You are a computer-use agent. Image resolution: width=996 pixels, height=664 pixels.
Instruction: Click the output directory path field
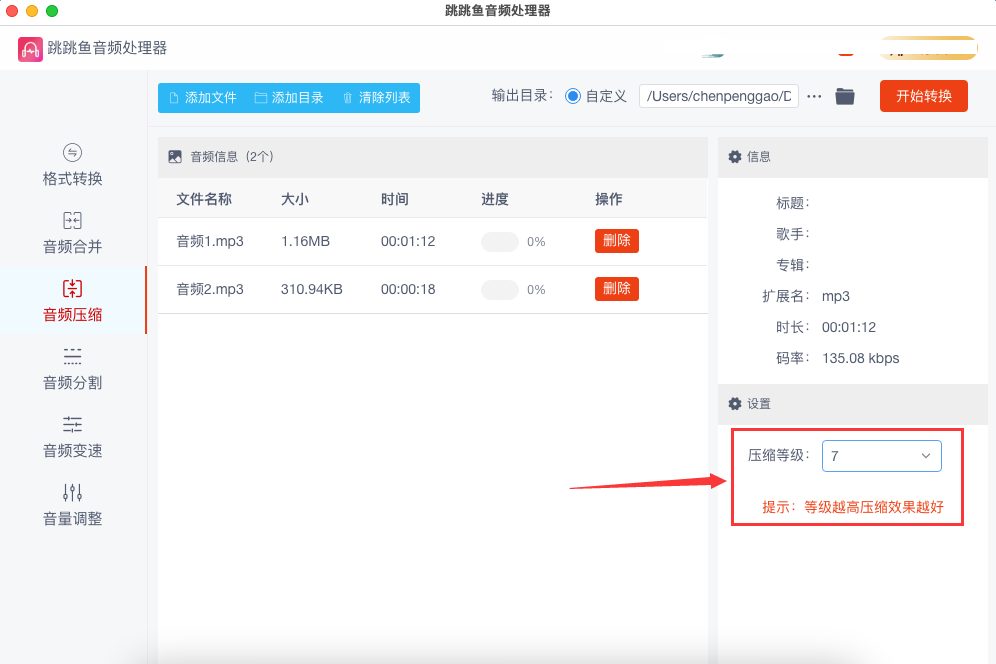click(718, 97)
